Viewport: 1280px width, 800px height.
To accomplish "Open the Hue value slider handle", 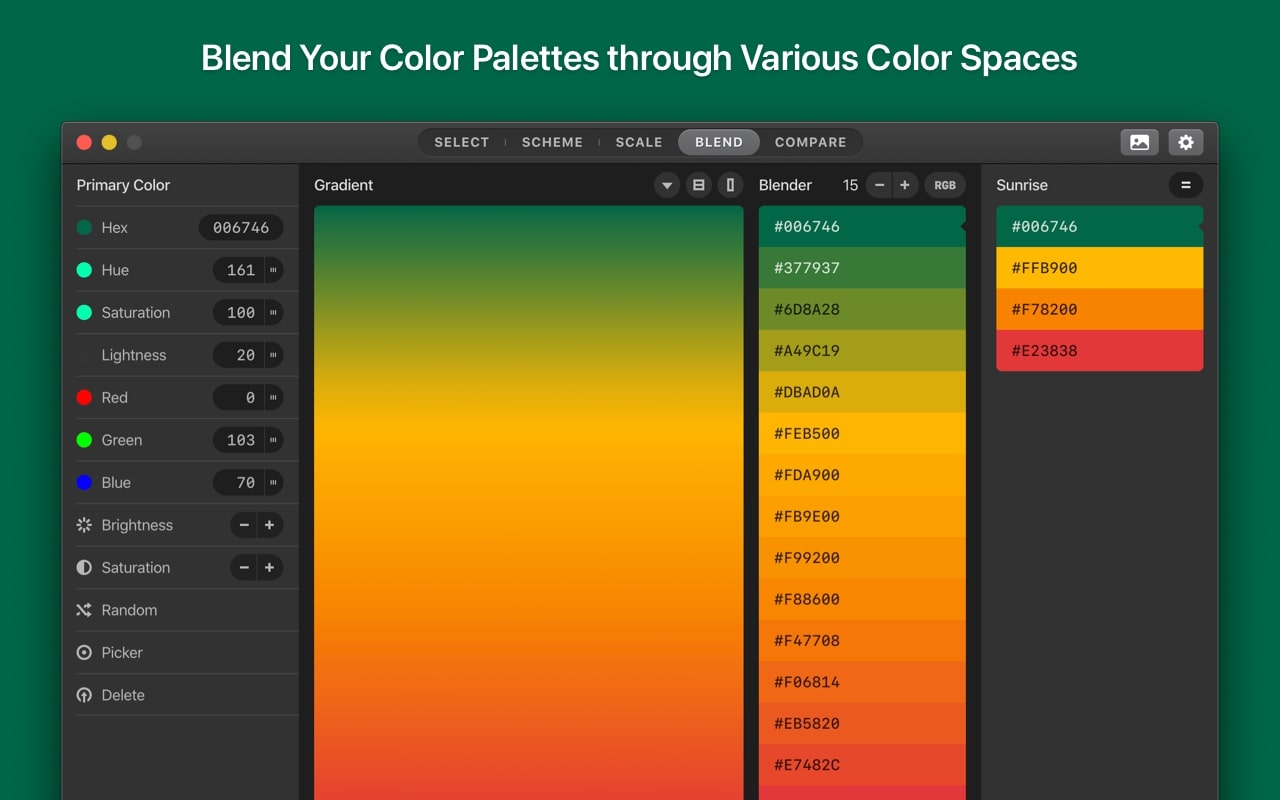I will point(273,270).
